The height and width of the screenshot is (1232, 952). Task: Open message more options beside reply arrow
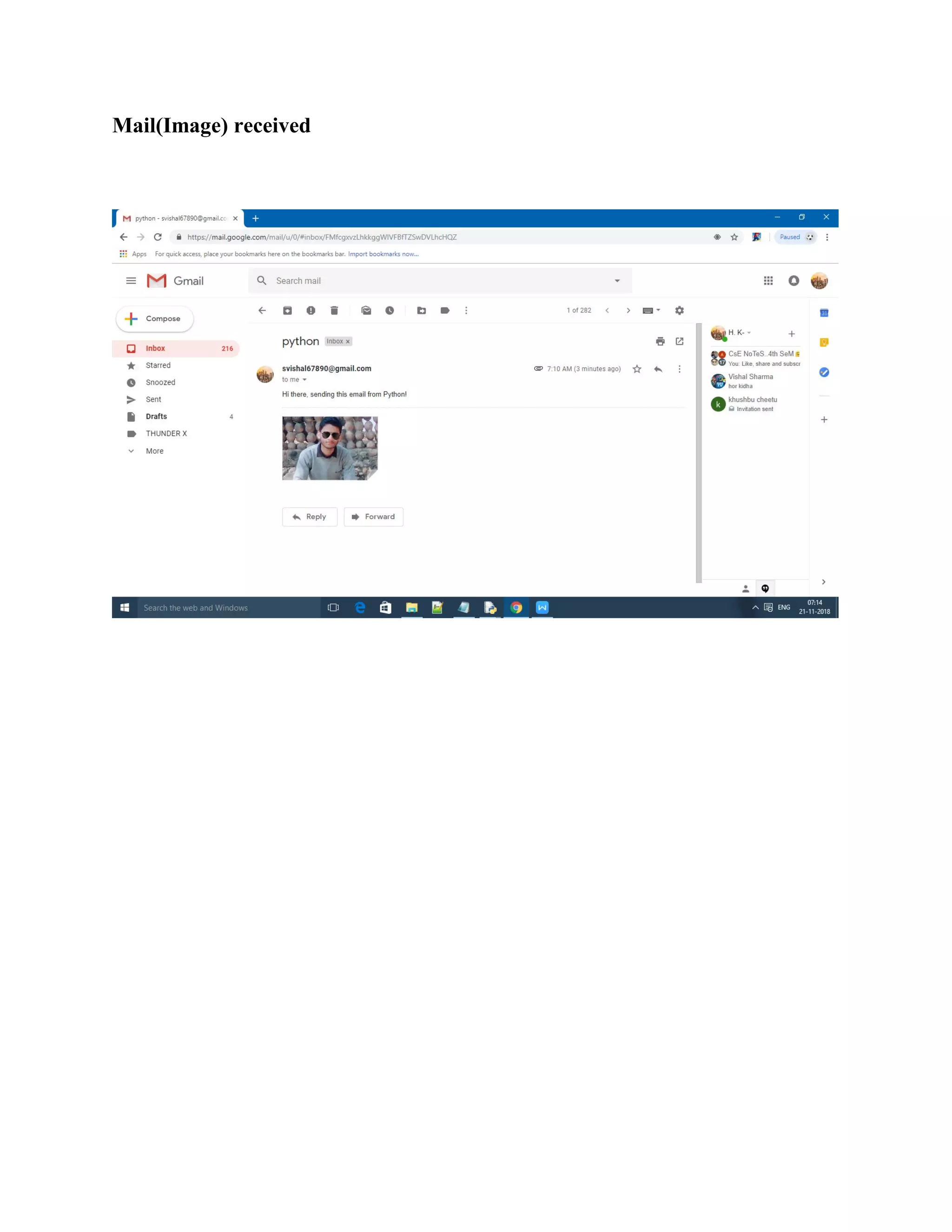pos(680,369)
